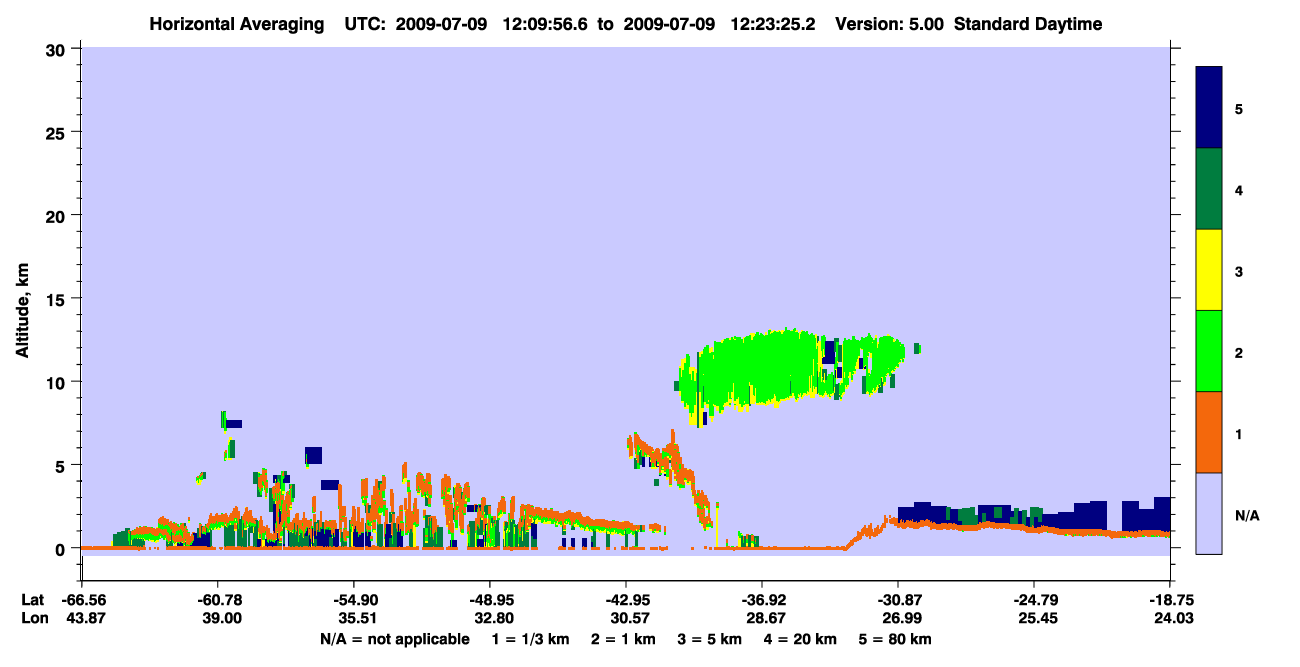The image size is (1300, 667).
Task: Click the 'Lon' row label
Action: tap(33, 619)
